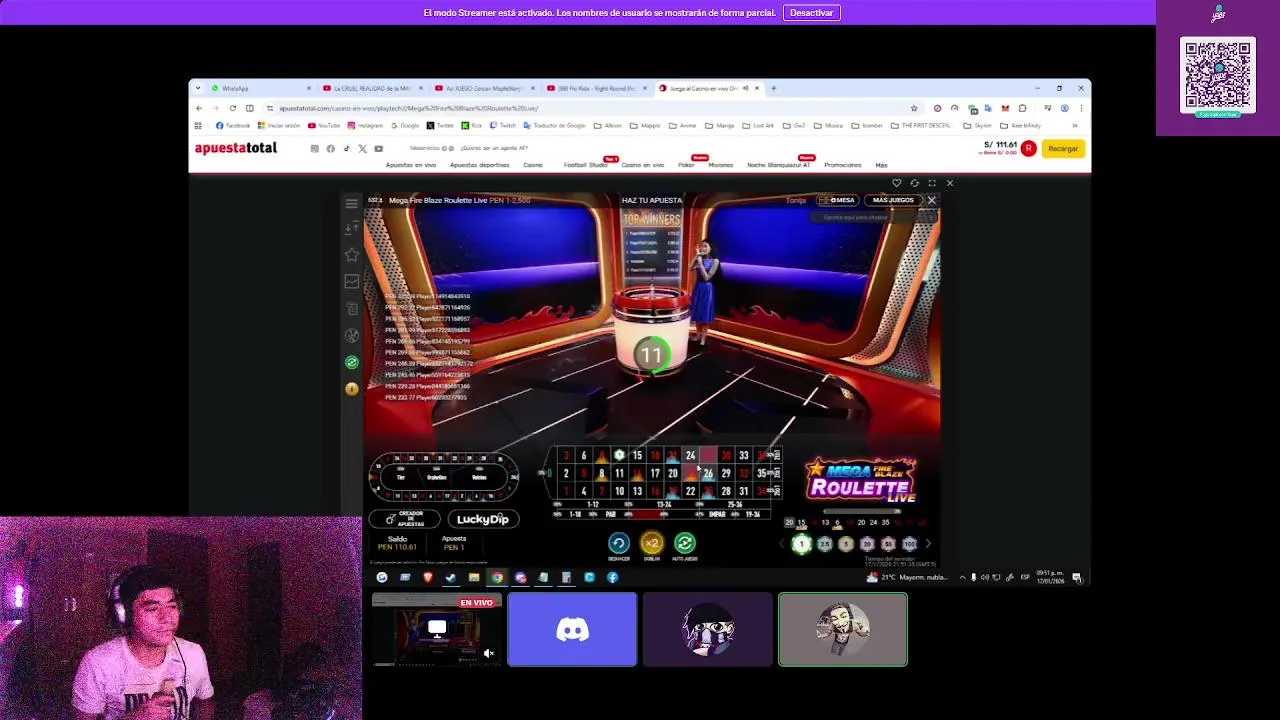The height and width of the screenshot is (720, 1280).
Task: Open the statistics chart icon in game sidebar
Action: pyautogui.click(x=351, y=282)
